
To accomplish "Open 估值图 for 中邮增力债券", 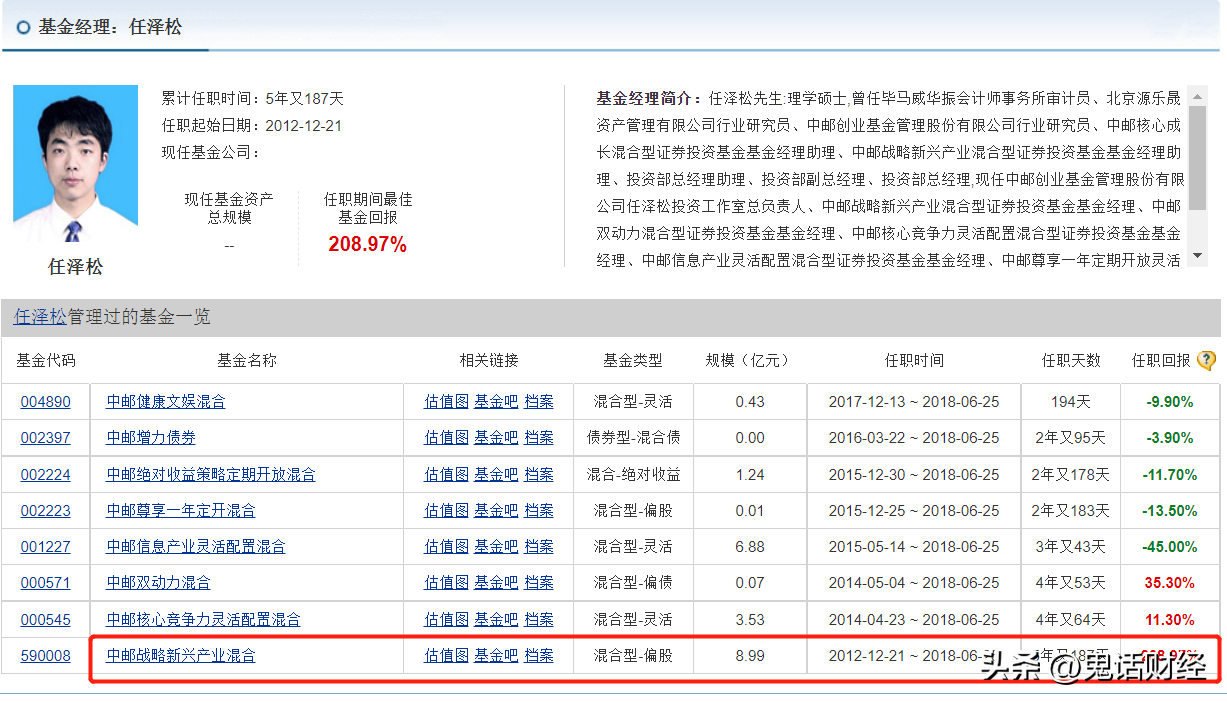I will 446,438.
